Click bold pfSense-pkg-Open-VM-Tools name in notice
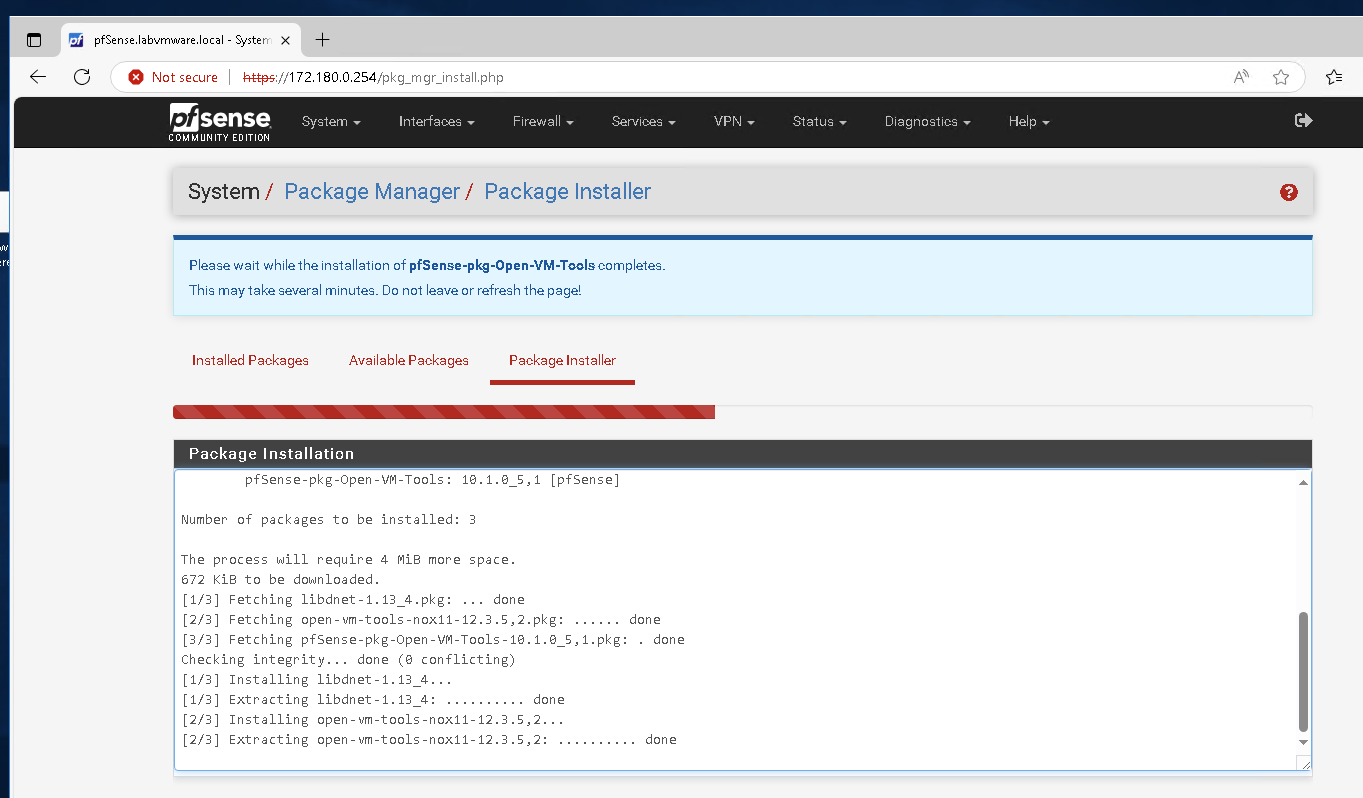This screenshot has width=1363, height=798. pos(502,266)
